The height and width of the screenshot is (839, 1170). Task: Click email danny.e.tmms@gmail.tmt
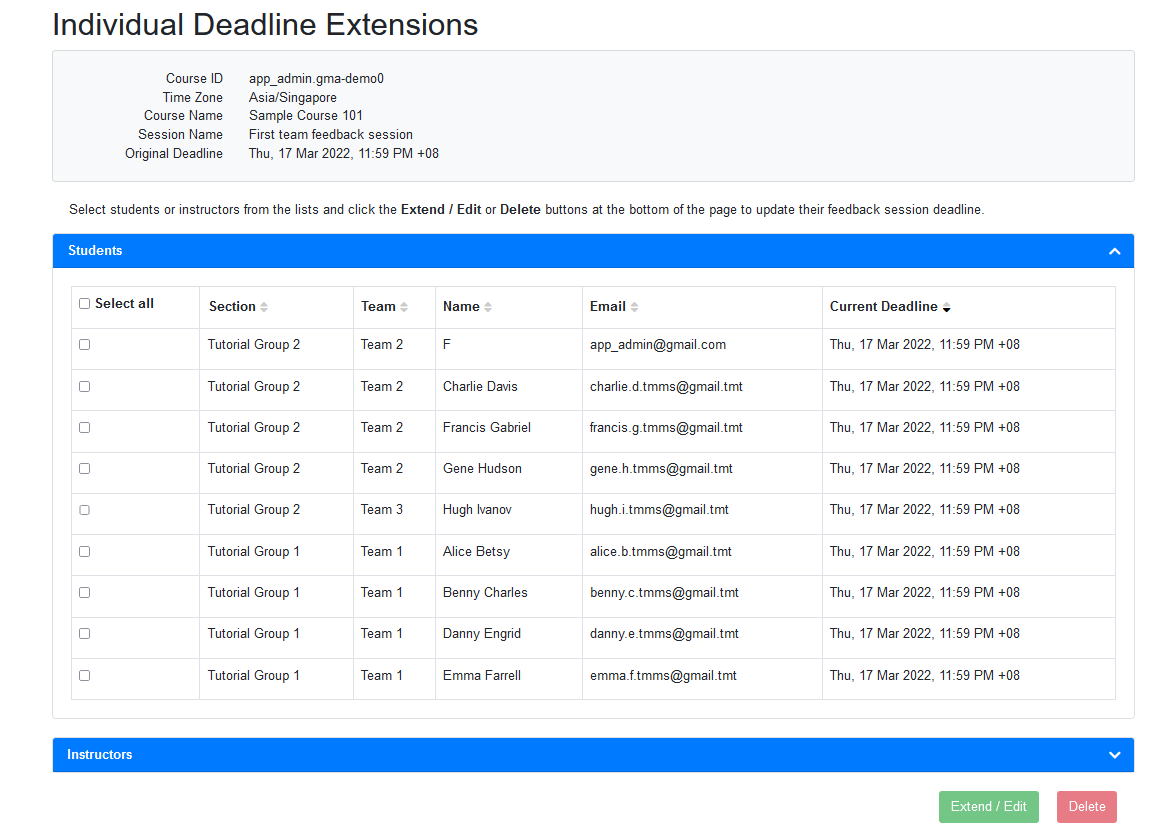click(x=664, y=634)
